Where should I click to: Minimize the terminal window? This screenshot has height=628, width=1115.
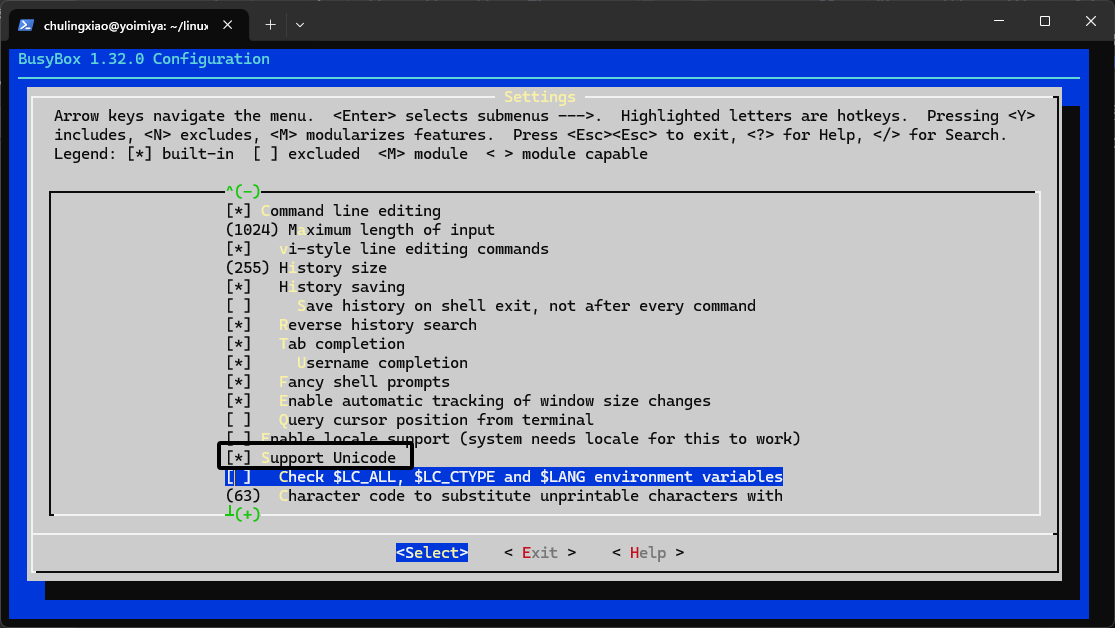[999, 21]
